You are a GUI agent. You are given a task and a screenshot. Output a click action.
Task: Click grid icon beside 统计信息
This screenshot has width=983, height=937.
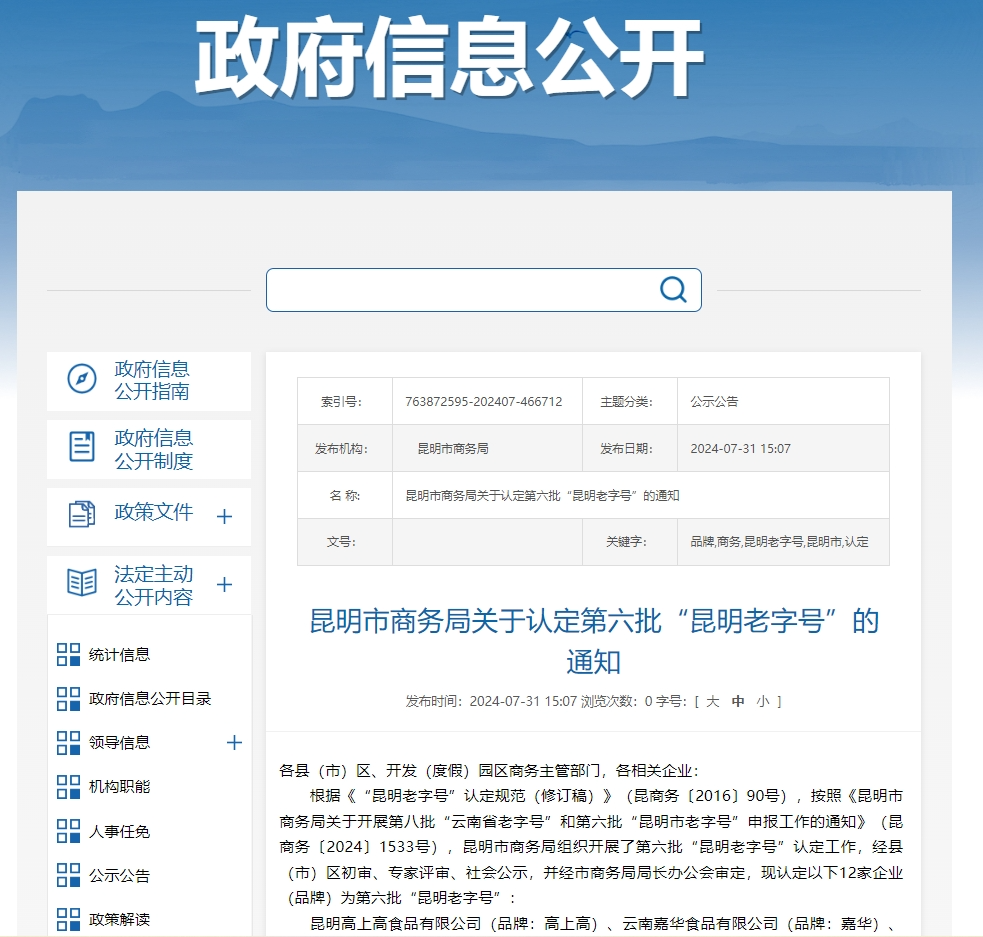pyautogui.click(x=68, y=654)
